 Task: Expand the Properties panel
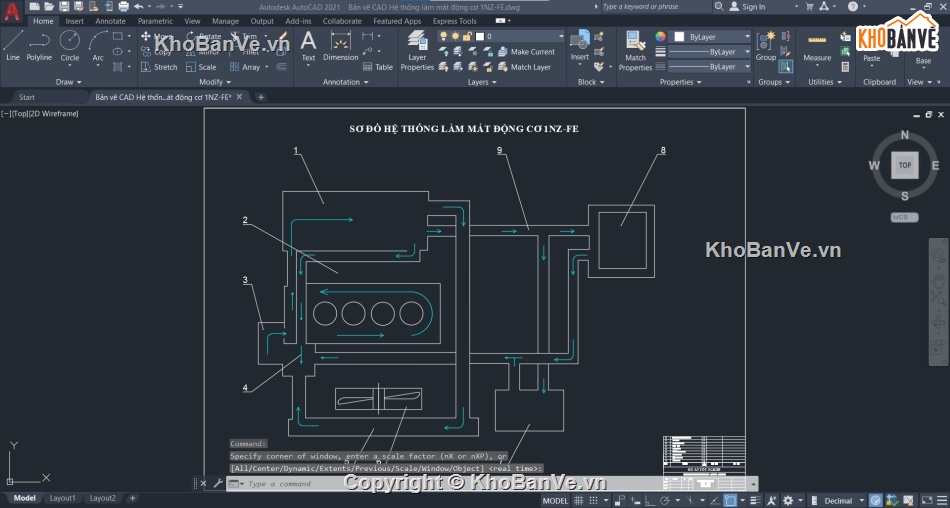pyautogui.click(x=680, y=82)
